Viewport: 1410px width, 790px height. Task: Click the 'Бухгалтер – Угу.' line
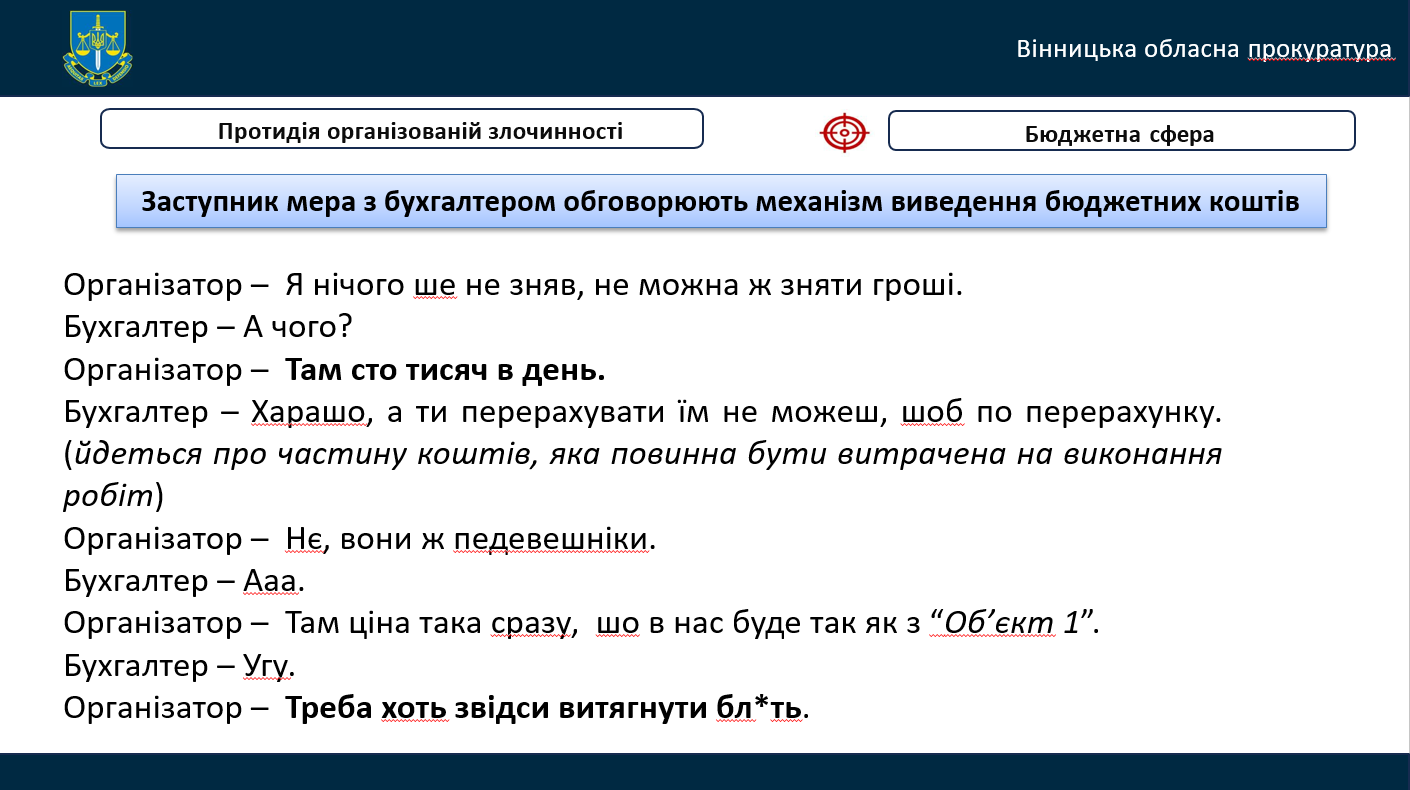(179, 665)
